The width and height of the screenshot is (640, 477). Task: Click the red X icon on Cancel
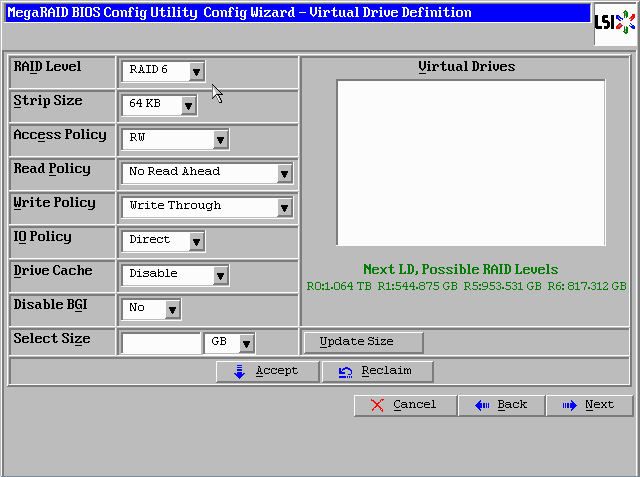376,405
